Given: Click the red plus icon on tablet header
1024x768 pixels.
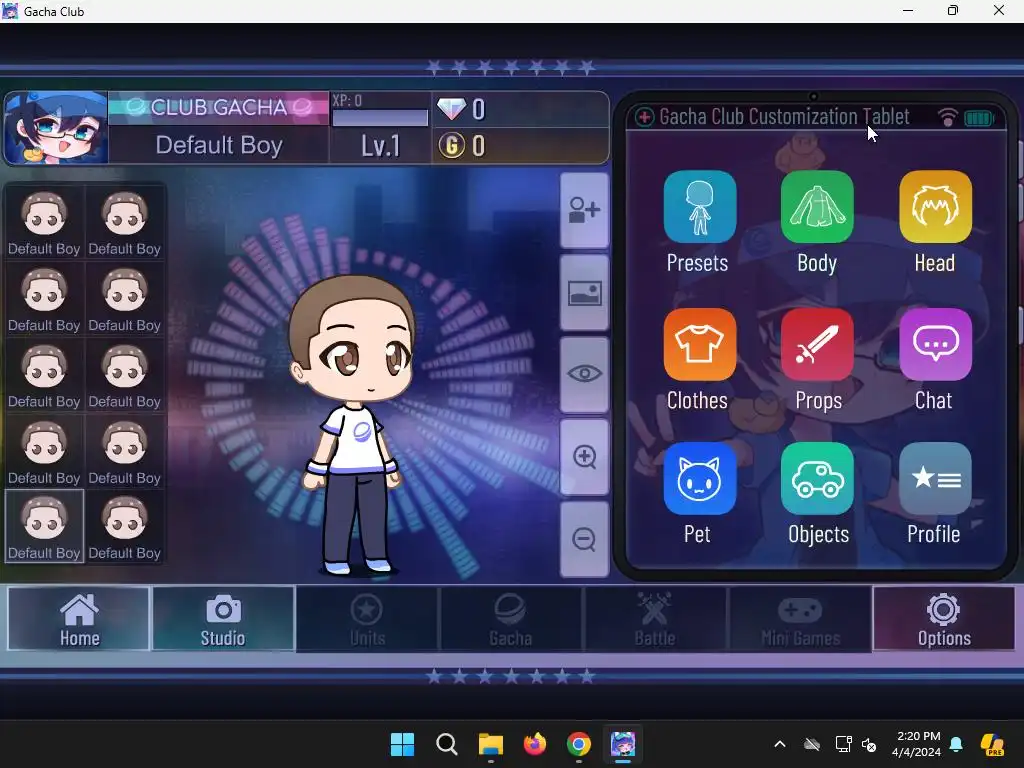Looking at the screenshot, I should pyautogui.click(x=645, y=117).
